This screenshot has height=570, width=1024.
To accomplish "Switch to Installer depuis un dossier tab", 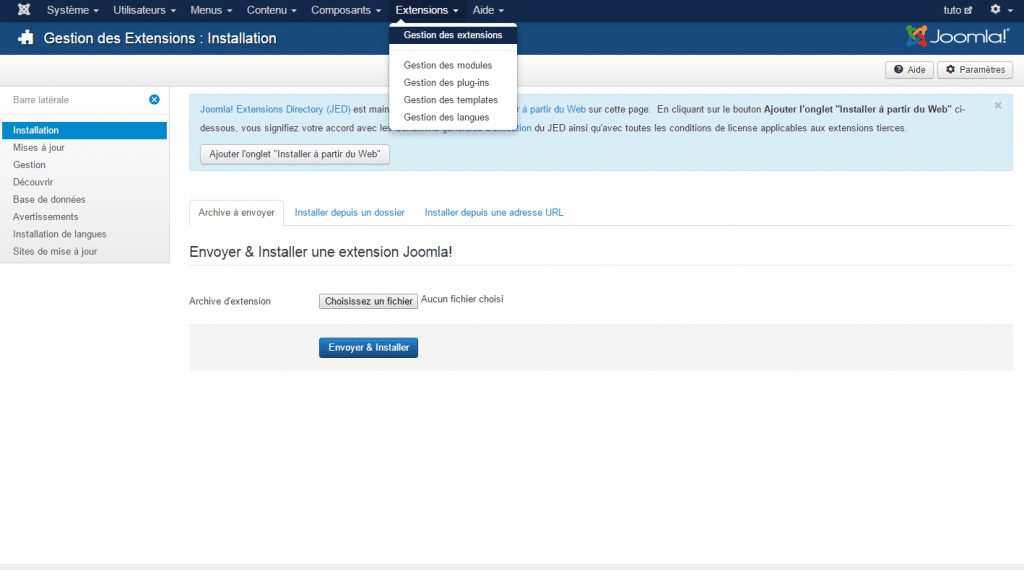I will point(349,213).
